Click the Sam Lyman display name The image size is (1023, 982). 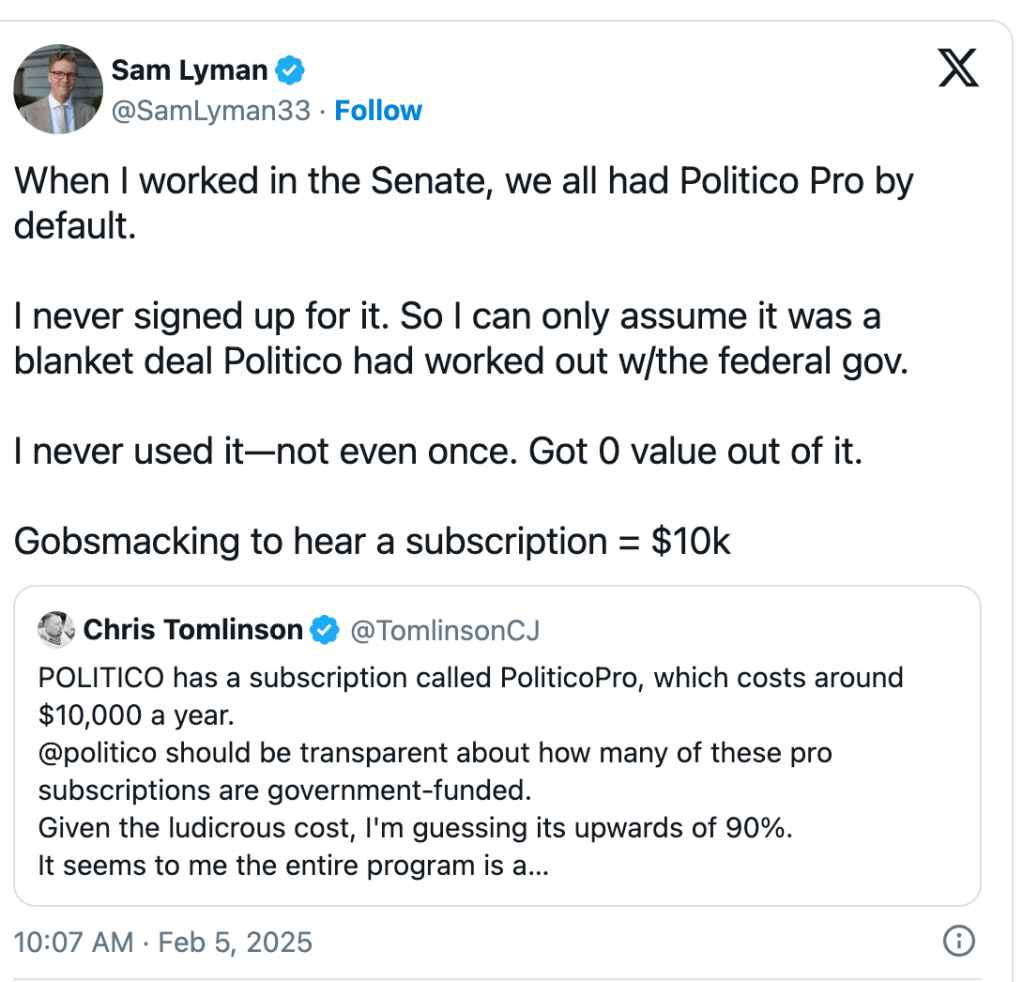189,71
